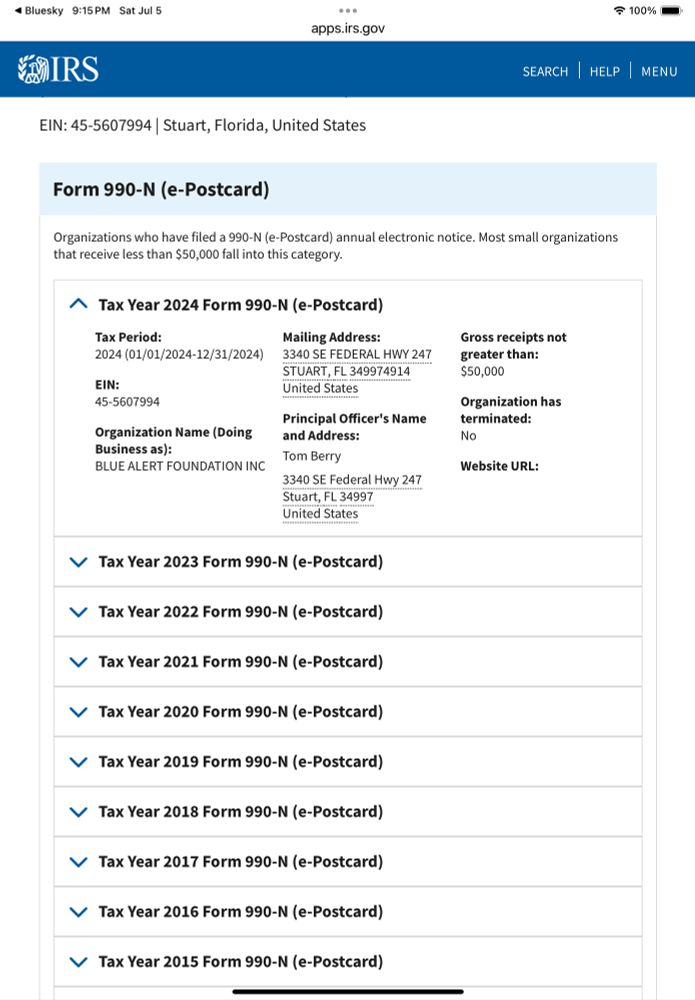Expand Tax Year 2020 Form 990-N details
Screen dimensions: 695x1000
click(x=78, y=712)
